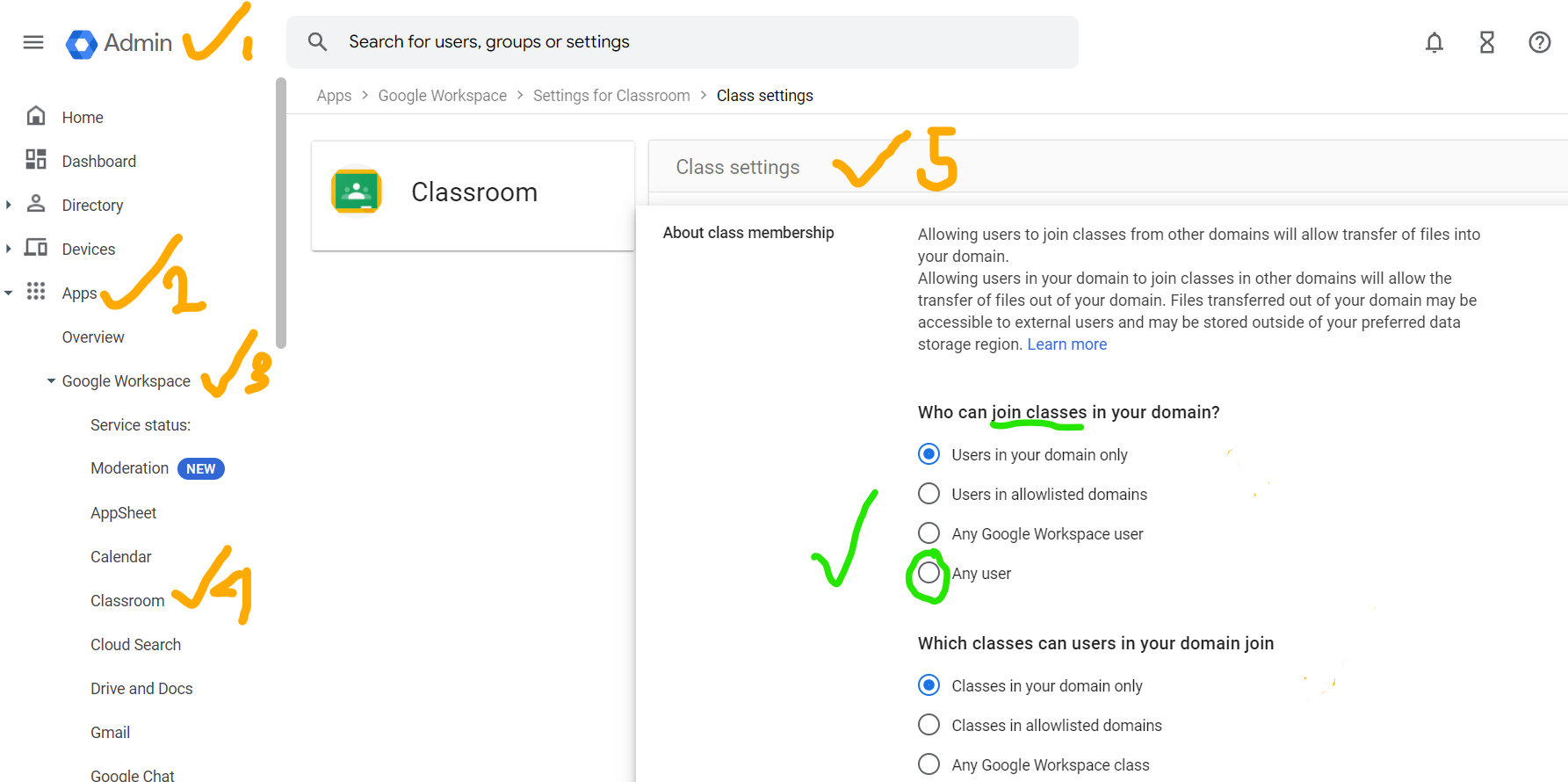Click the Directory person icon
The width and height of the screenshot is (1568, 782).
[36, 203]
